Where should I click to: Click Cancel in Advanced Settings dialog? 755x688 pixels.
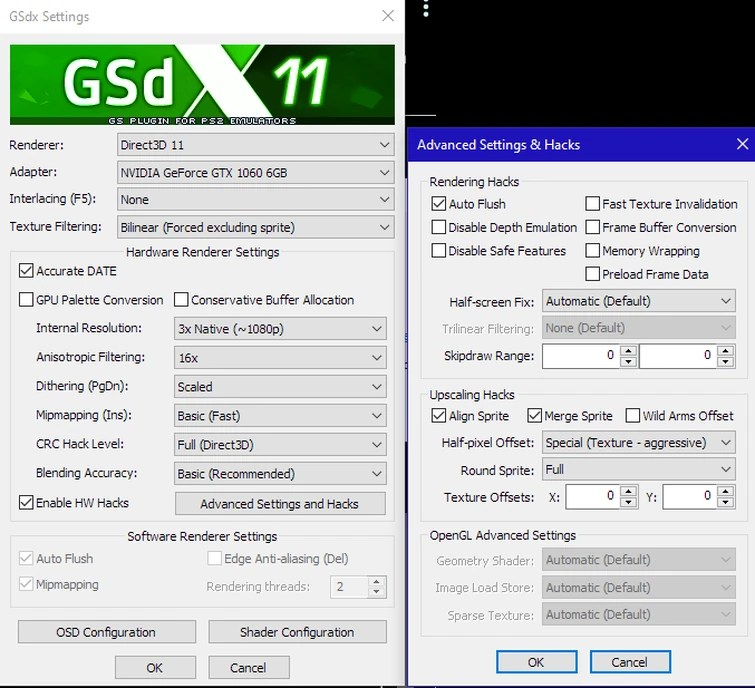tap(630, 662)
